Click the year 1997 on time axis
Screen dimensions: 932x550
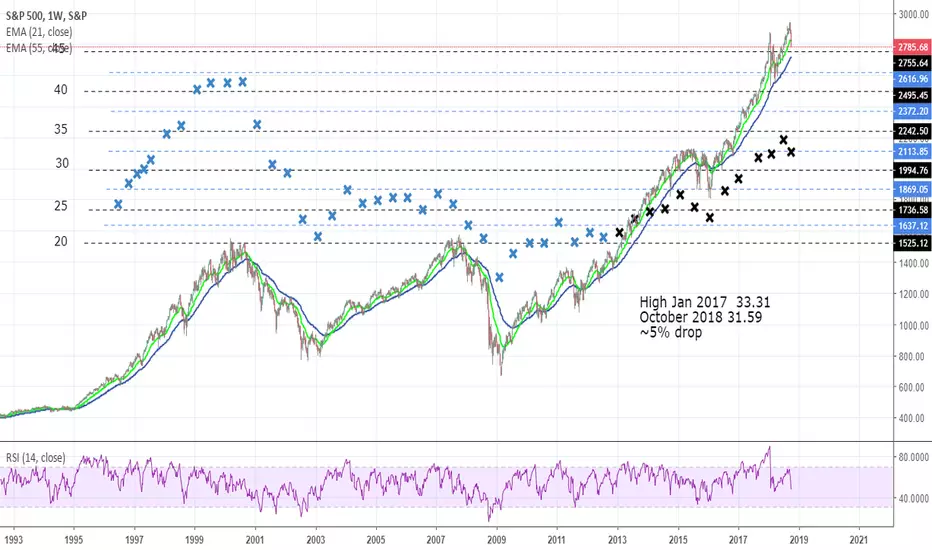pos(134,540)
